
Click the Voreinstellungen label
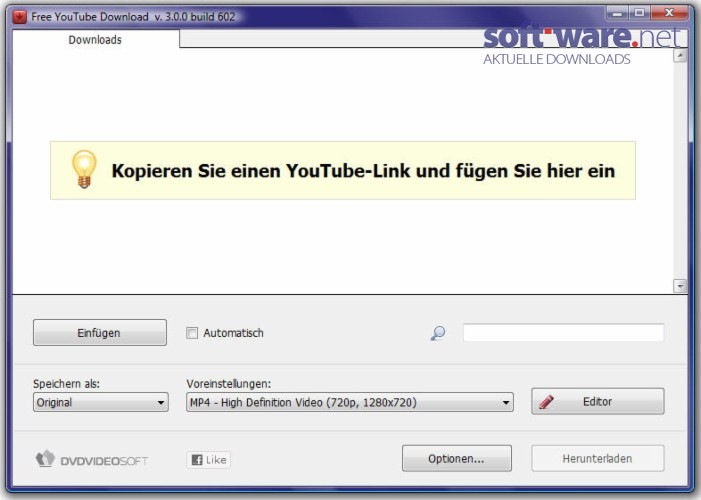[228, 384]
